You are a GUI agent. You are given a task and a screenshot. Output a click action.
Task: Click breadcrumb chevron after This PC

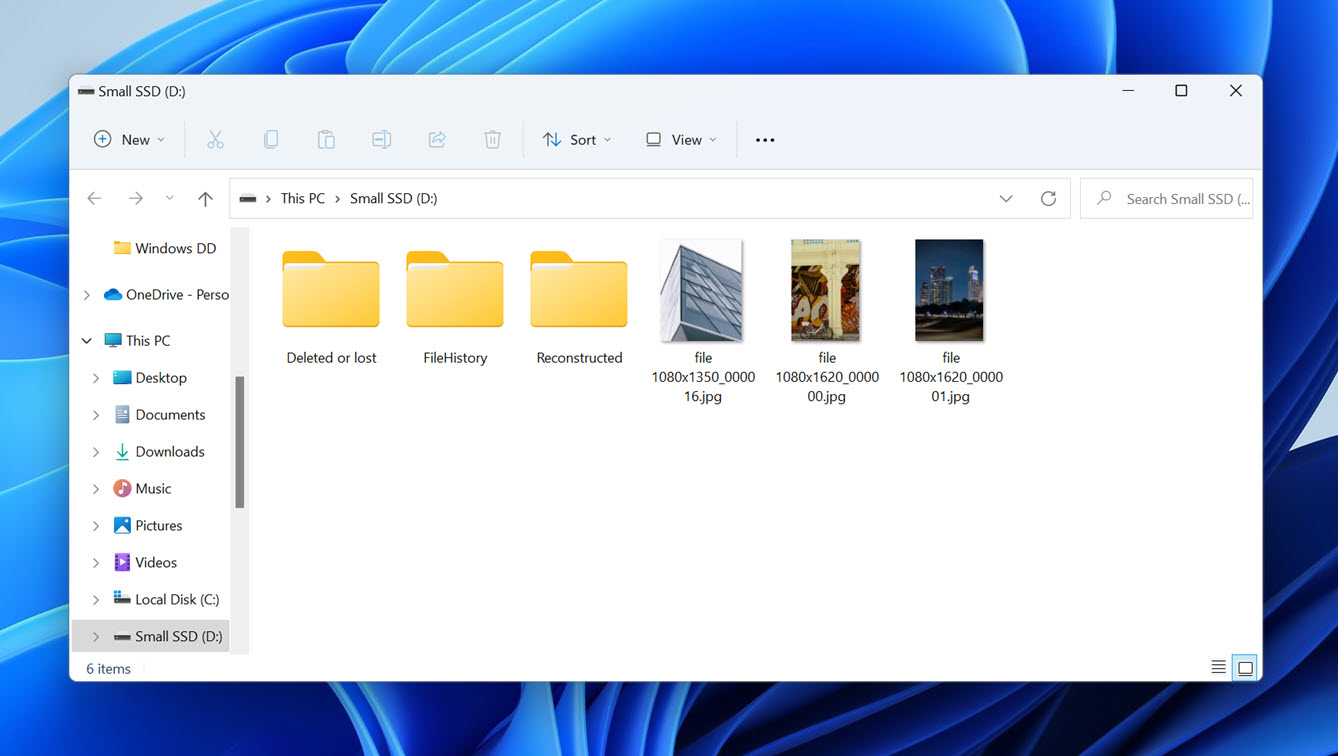[338, 199]
